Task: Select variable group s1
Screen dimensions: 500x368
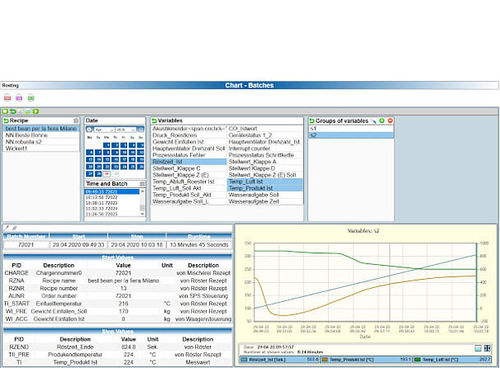Action: pos(351,128)
